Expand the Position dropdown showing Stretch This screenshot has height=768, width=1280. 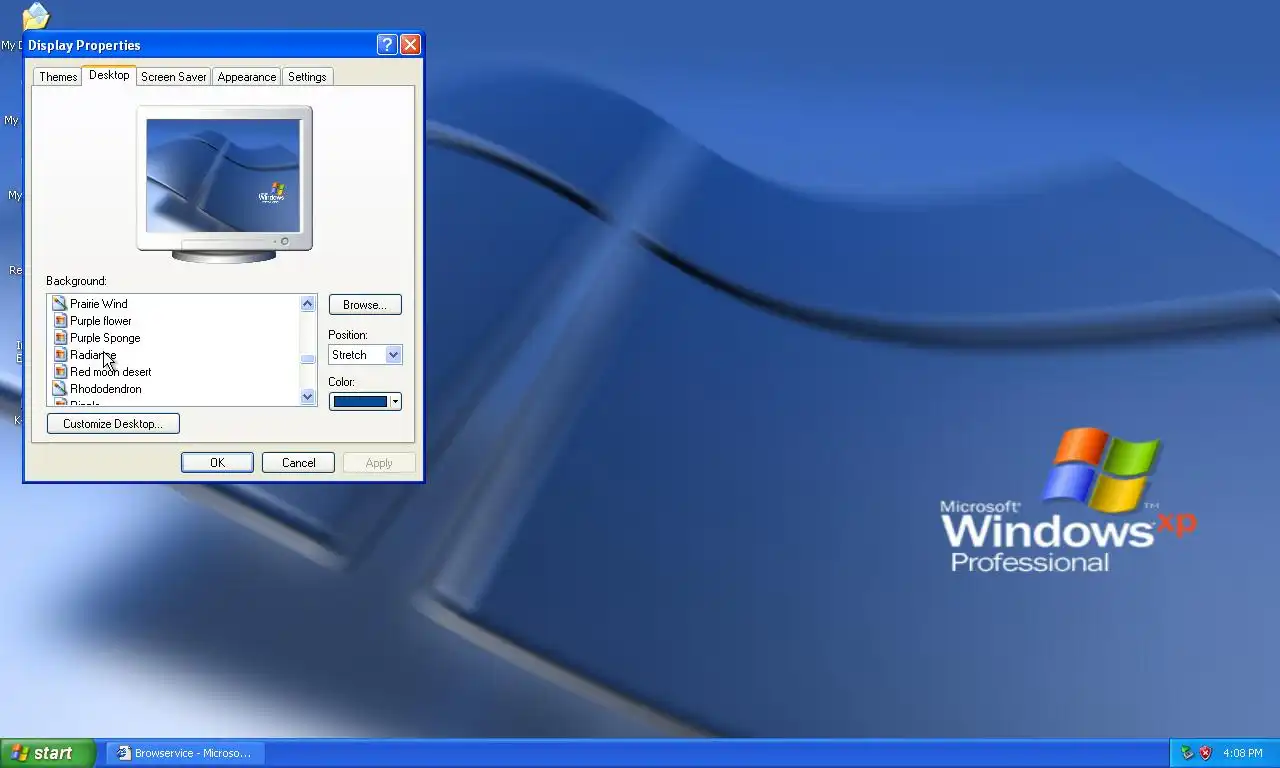tap(393, 355)
